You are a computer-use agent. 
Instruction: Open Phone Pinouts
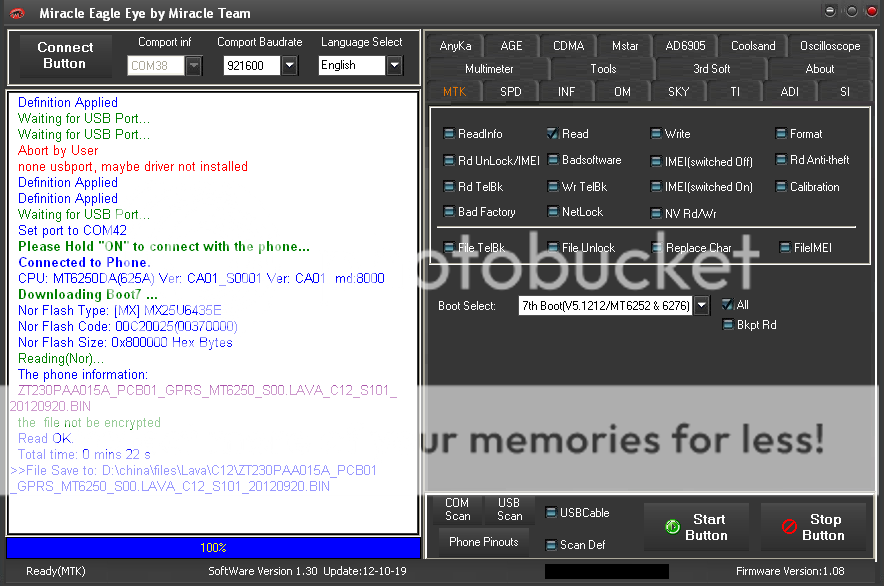tap(483, 542)
